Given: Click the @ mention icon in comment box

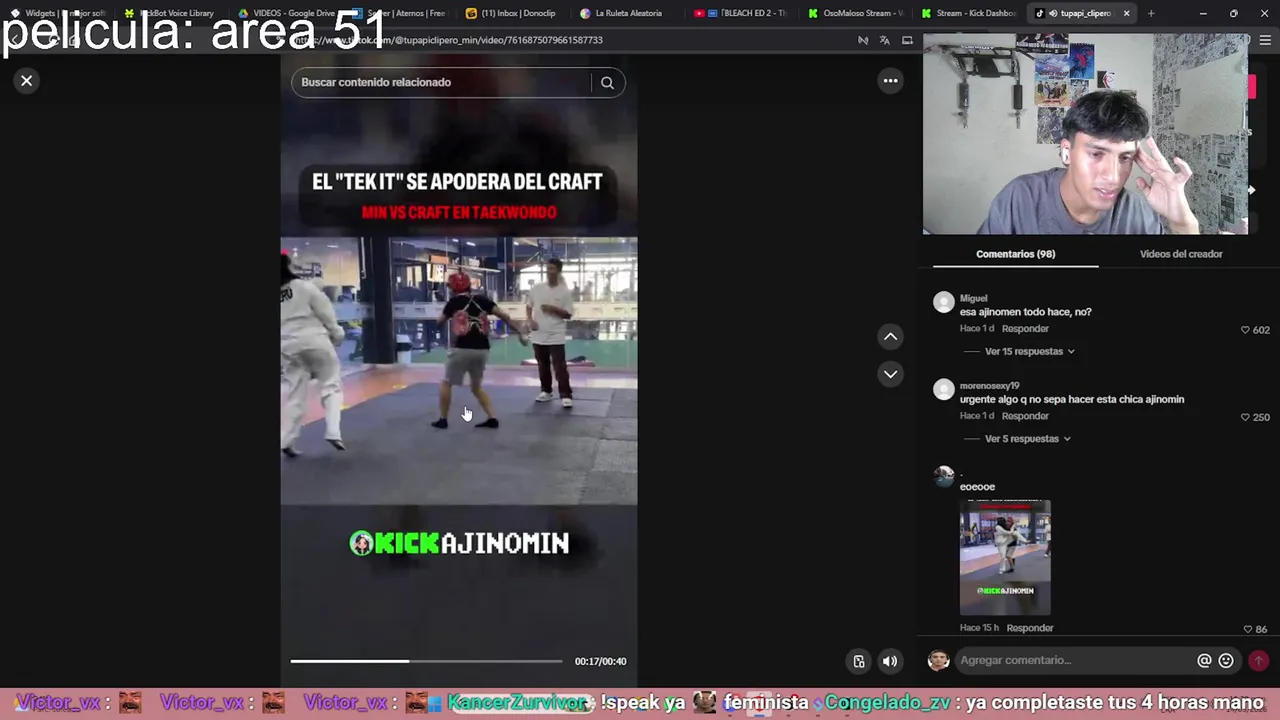Looking at the screenshot, I should tap(1204, 660).
